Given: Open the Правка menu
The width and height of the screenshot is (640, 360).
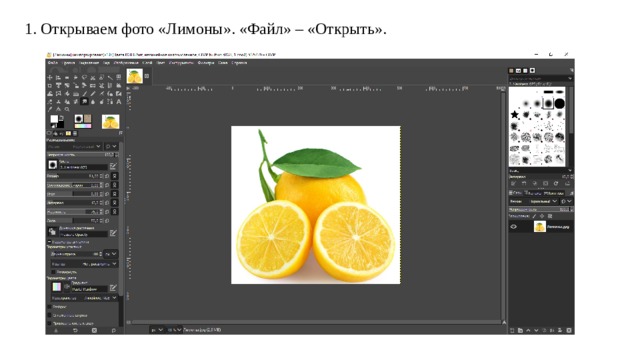Looking at the screenshot, I should (x=68, y=63).
